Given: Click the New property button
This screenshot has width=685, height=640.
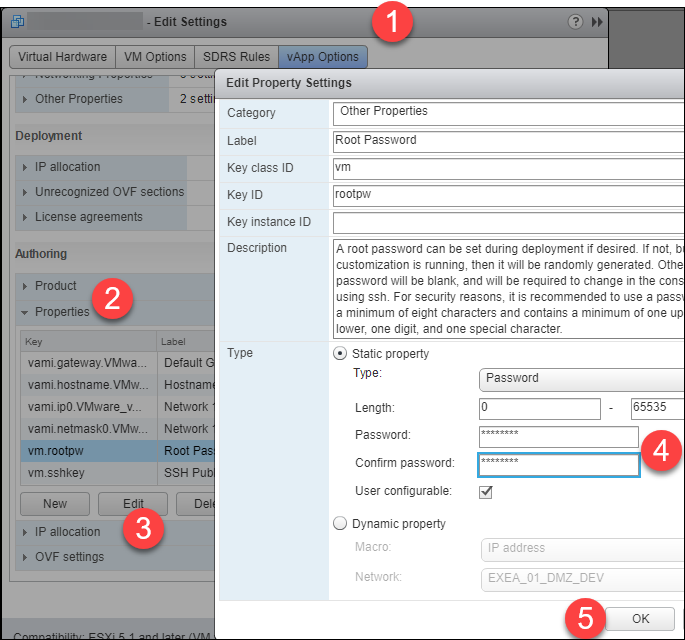Looking at the screenshot, I should (55, 504).
